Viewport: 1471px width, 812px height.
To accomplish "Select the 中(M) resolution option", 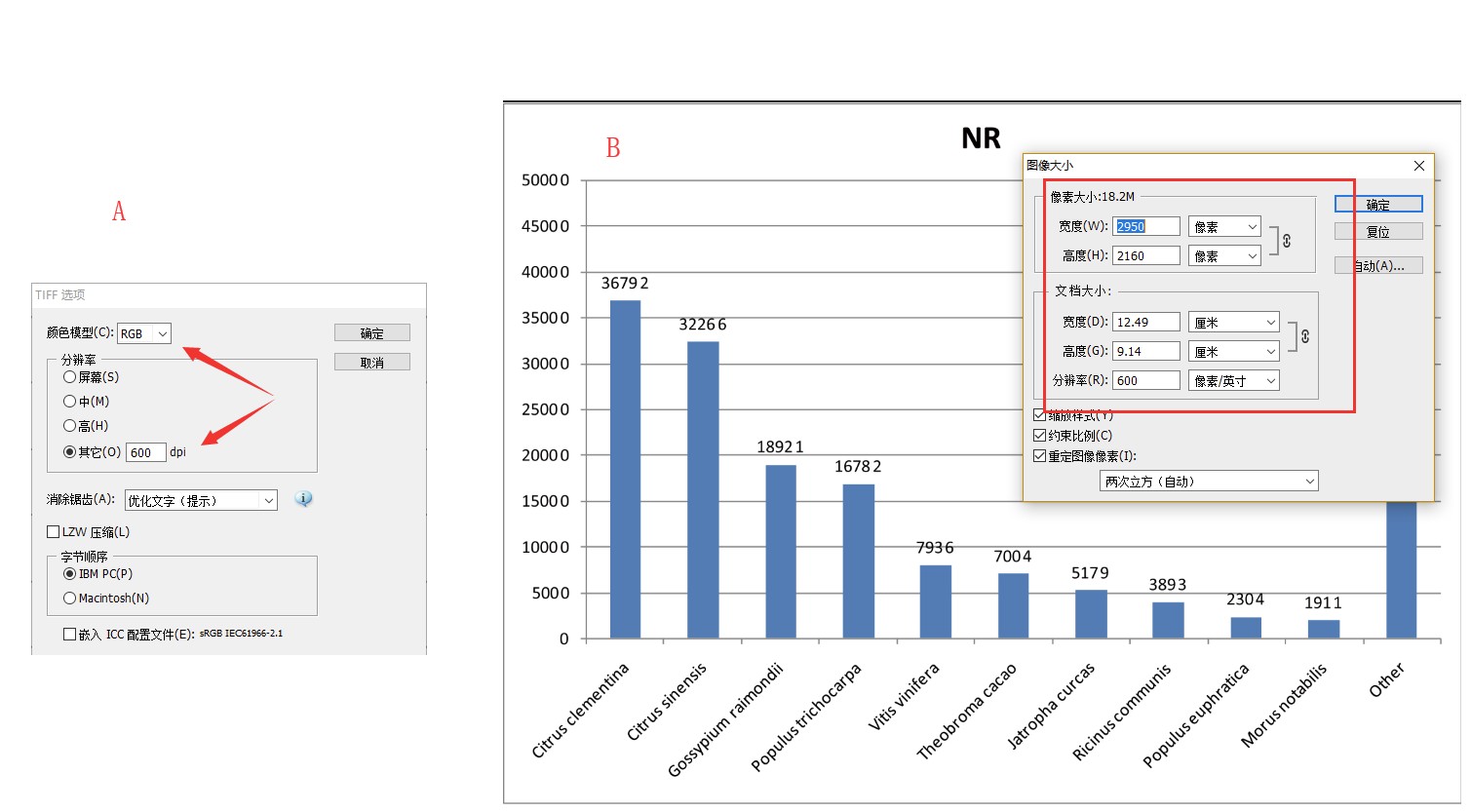I will click(x=69, y=402).
